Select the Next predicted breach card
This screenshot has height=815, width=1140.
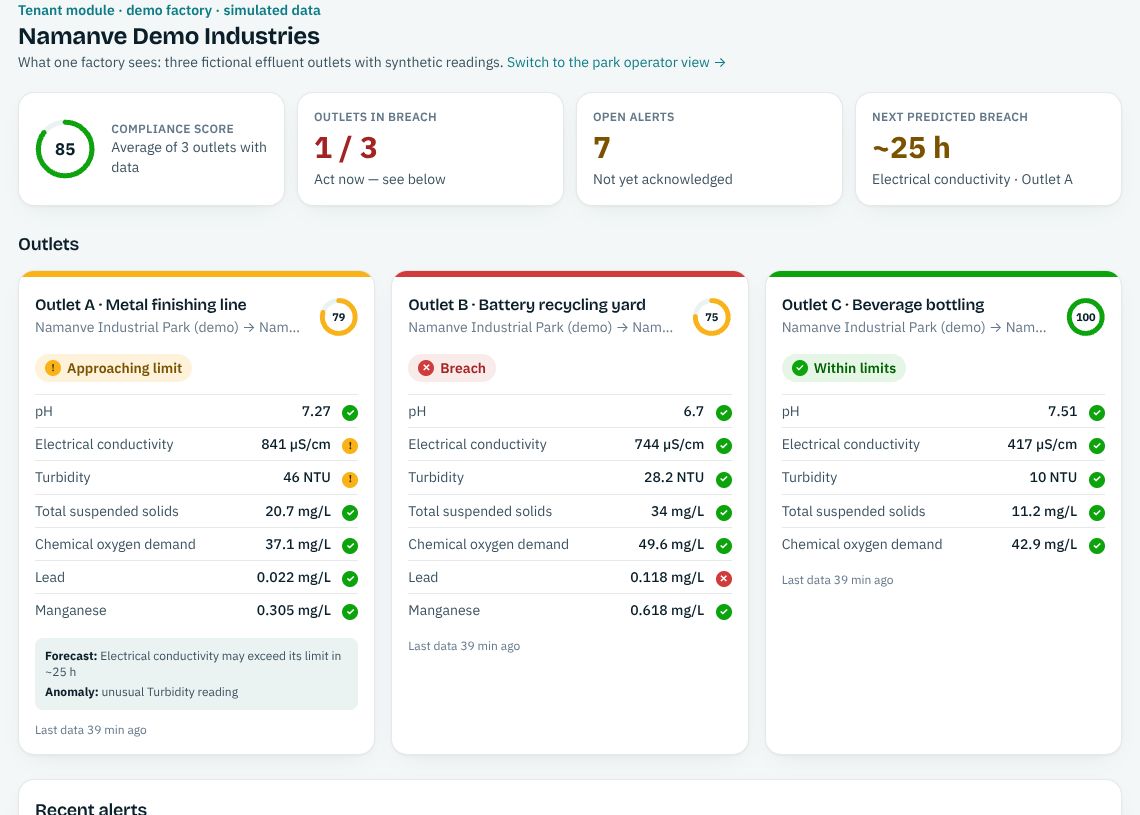(989, 149)
